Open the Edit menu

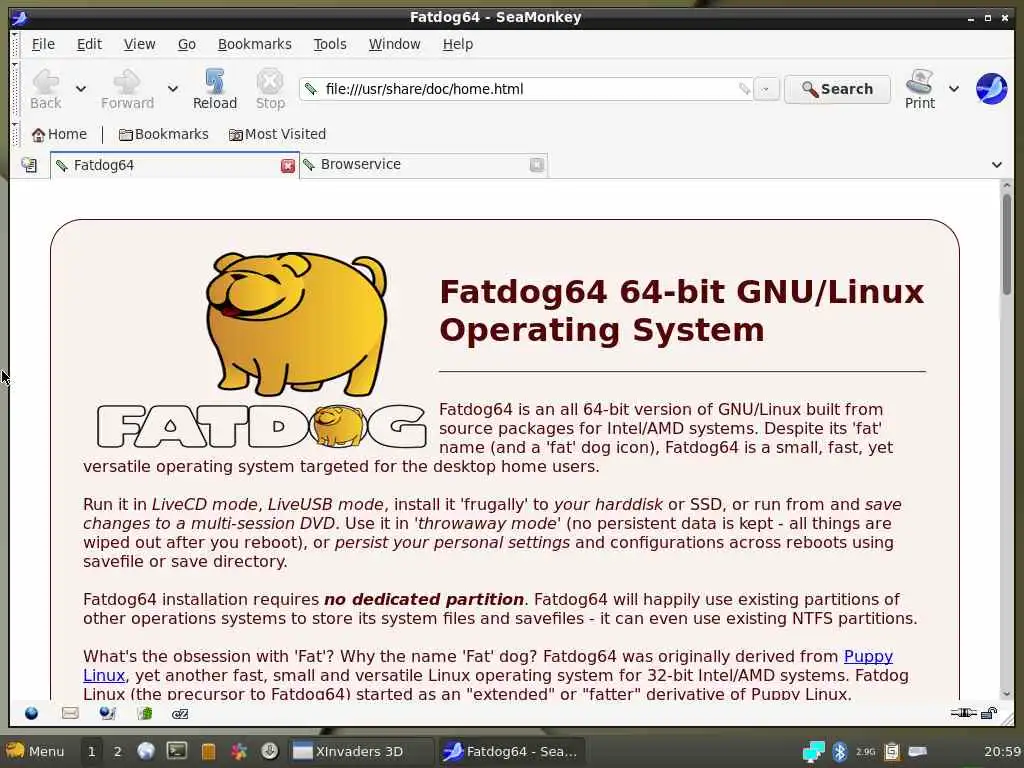(x=89, y=44)
